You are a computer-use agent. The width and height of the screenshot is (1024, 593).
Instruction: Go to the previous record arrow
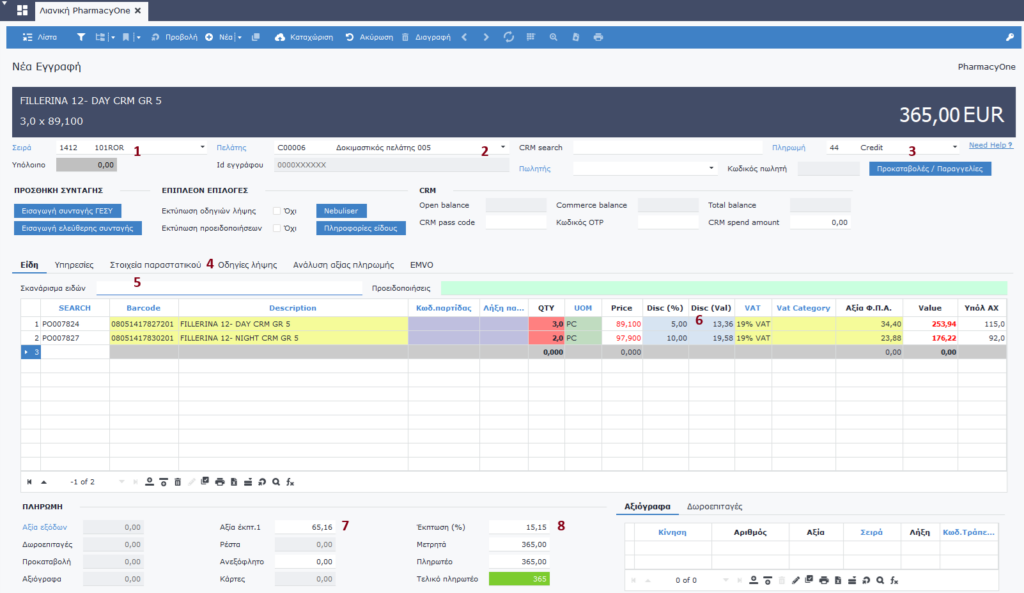tap(464, 37)
